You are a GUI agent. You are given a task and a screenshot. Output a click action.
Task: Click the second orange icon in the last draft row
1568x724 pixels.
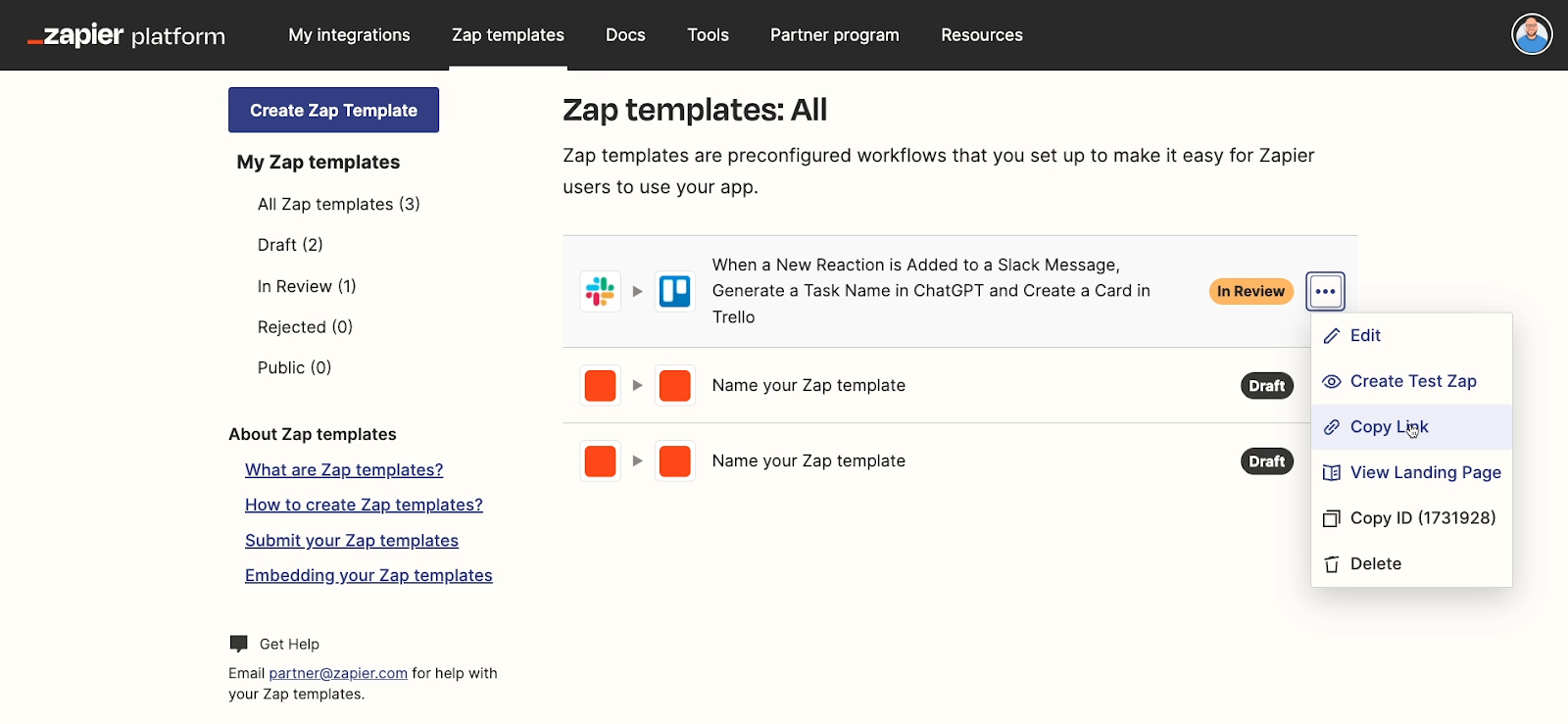(x=675, y=460)
